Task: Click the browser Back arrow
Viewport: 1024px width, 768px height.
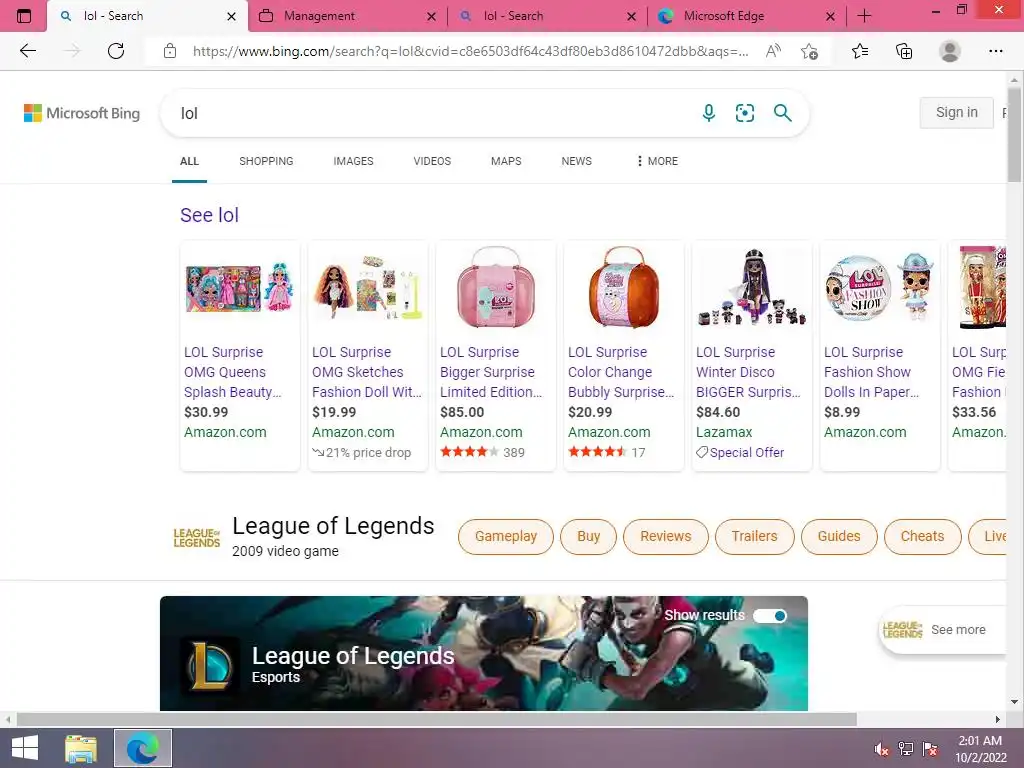Action: 27,51
